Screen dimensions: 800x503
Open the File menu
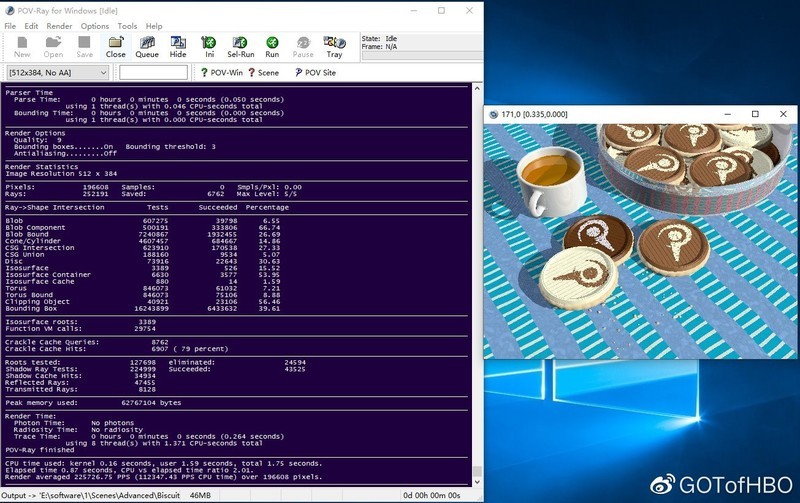11,26
